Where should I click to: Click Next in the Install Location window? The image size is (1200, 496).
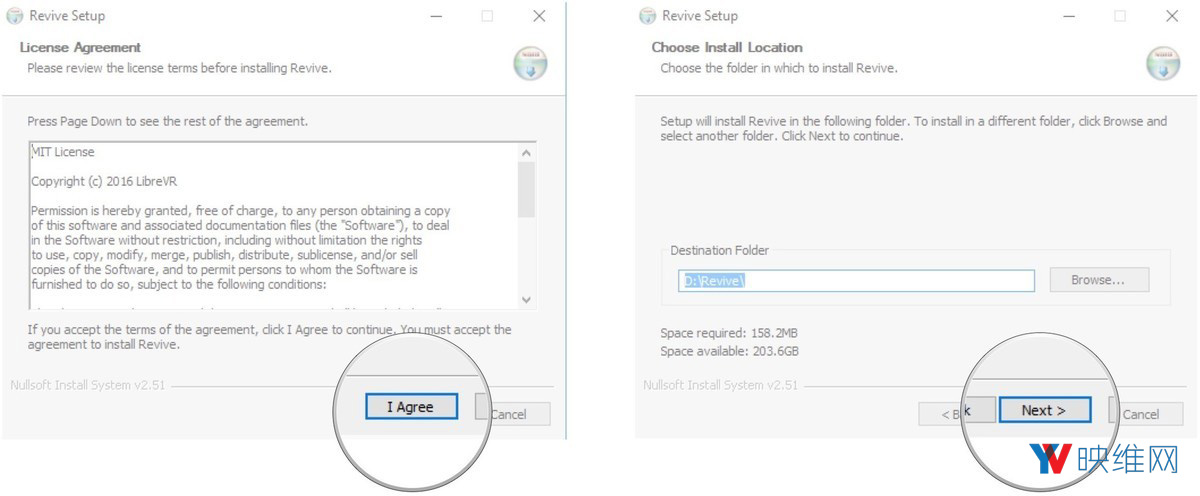pos(1043,410)
